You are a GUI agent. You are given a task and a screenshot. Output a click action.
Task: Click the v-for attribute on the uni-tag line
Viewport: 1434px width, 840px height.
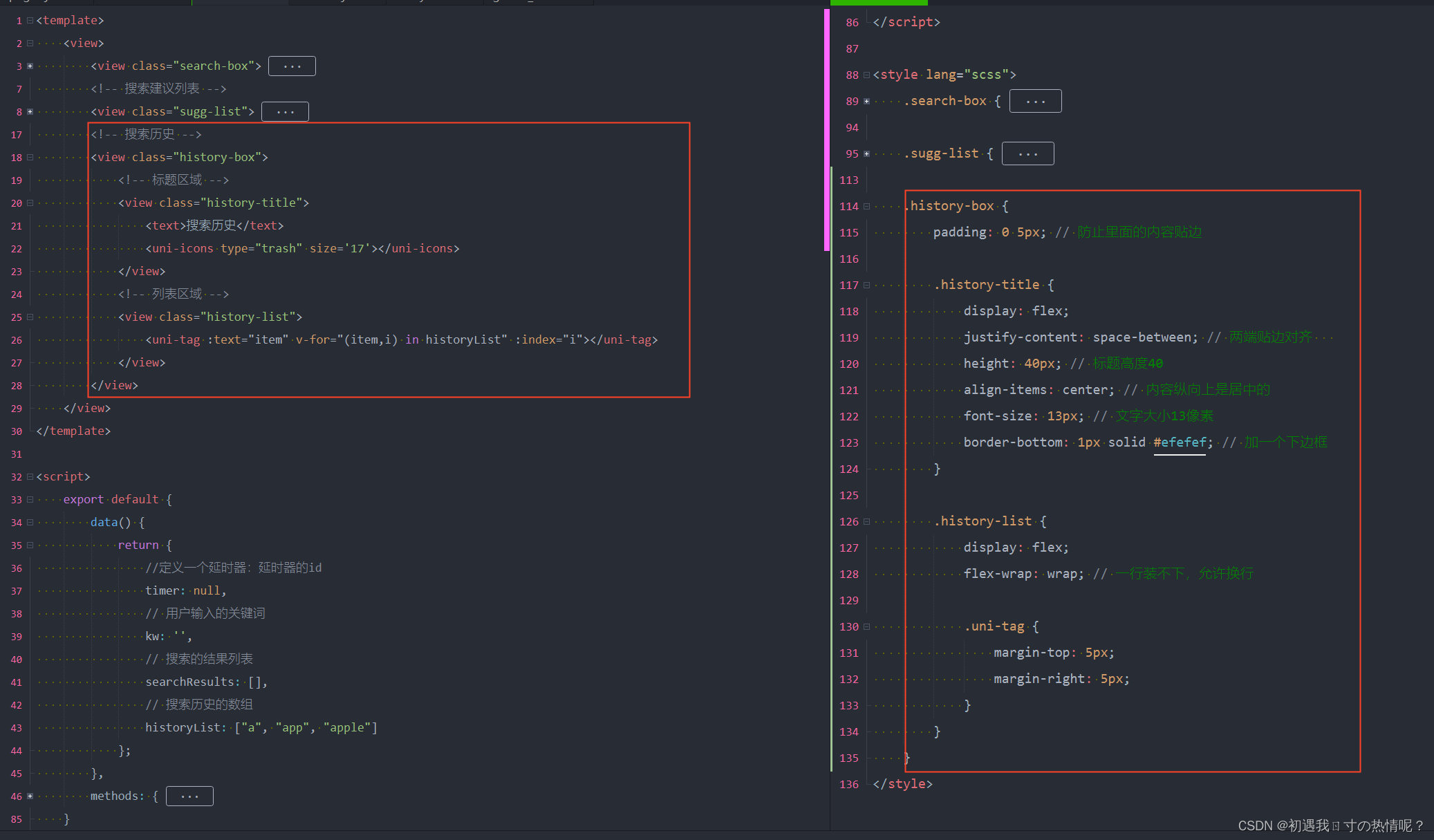tap(402, 340)
